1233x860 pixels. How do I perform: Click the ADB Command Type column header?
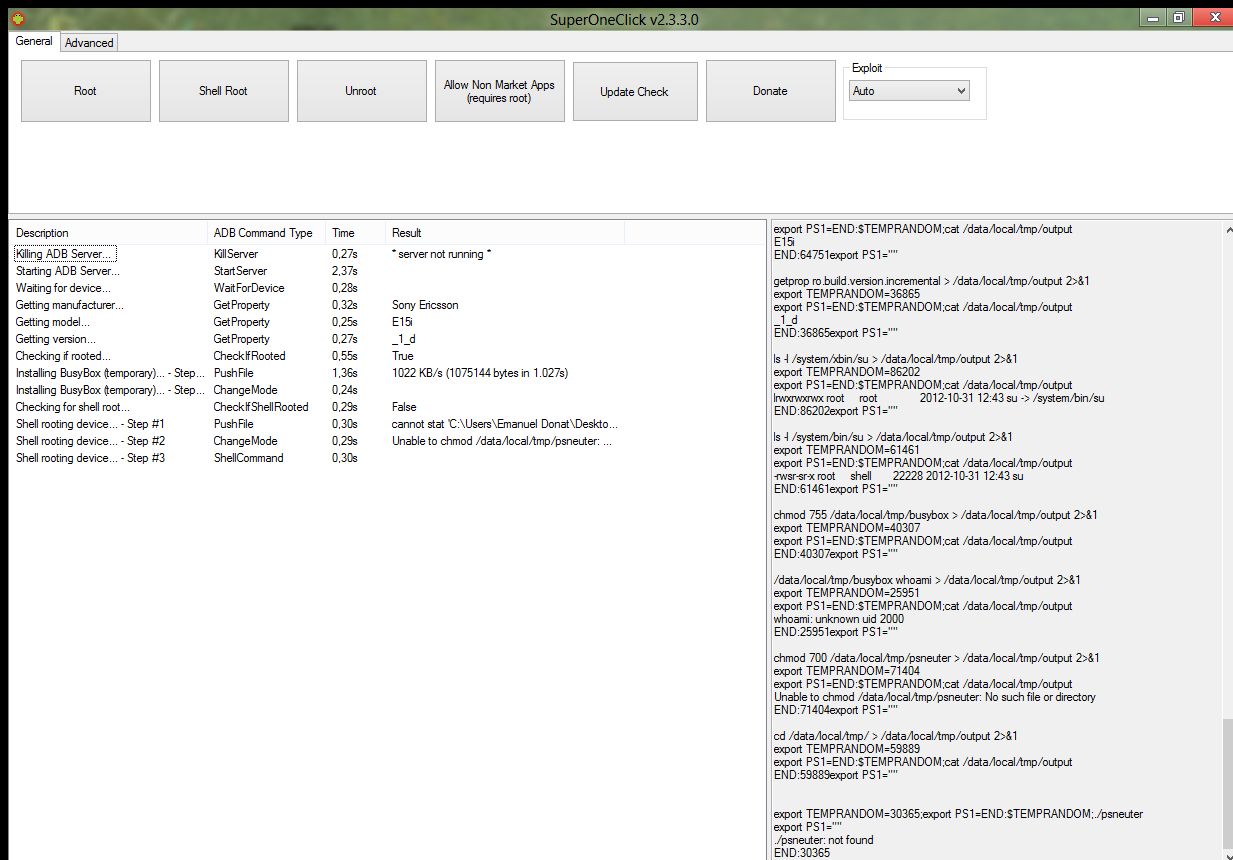pos(267,233)
